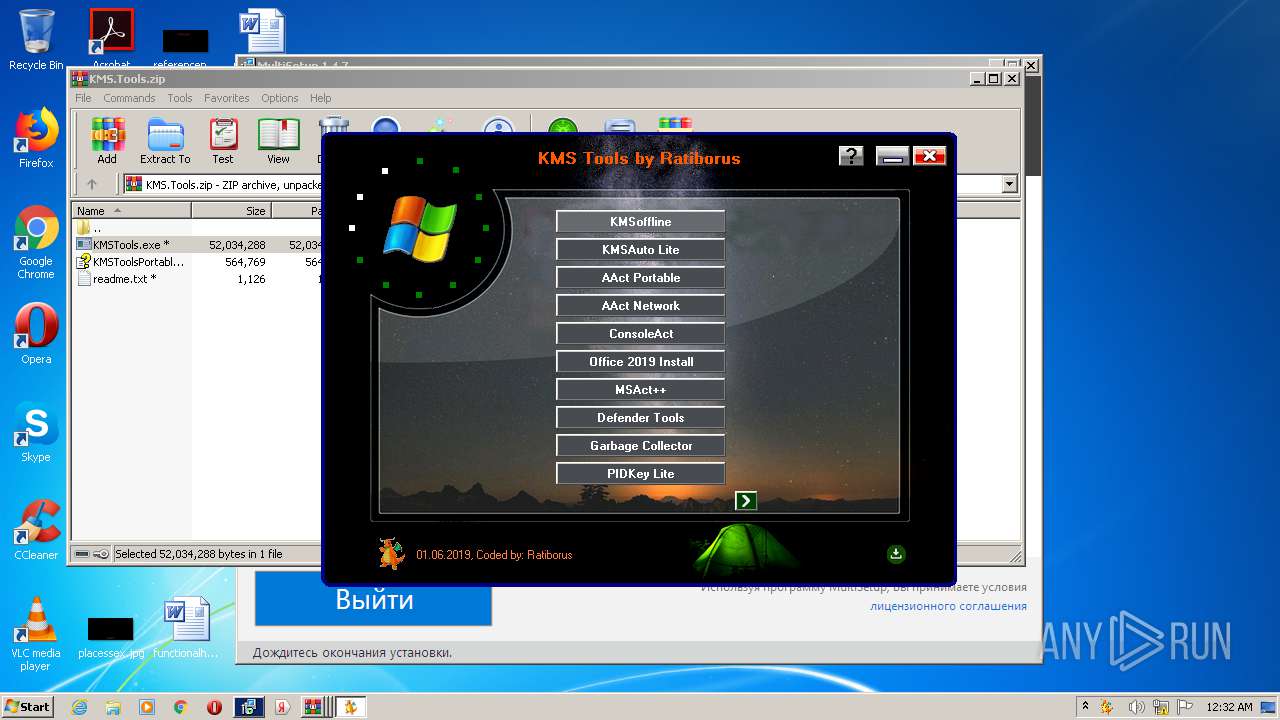
Task: Click the green arrow for next page
Action: click(746, 501)
